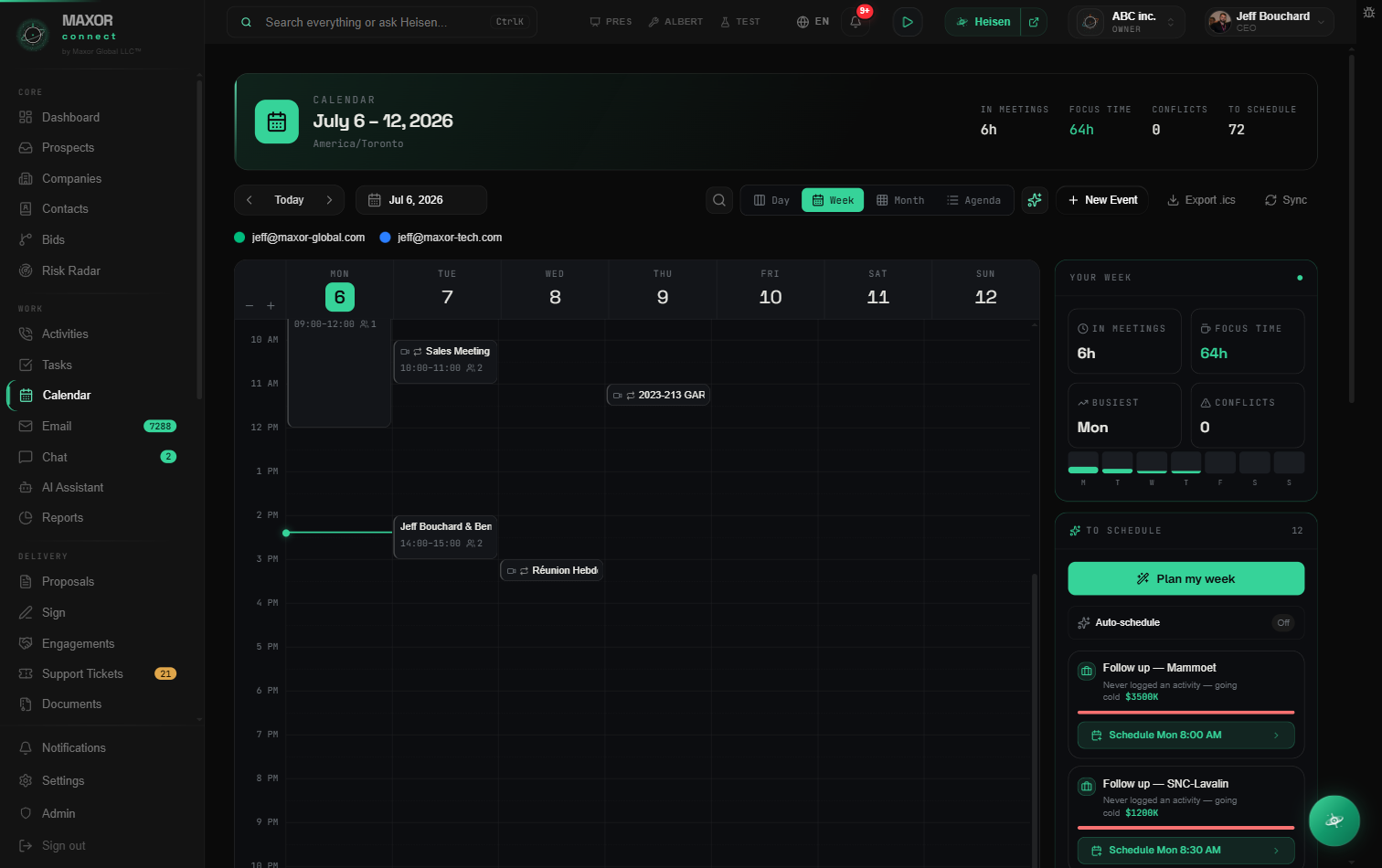This screenshot has width=1382, height=868.
Task: Create a New Event
Action: point(1103,200)
